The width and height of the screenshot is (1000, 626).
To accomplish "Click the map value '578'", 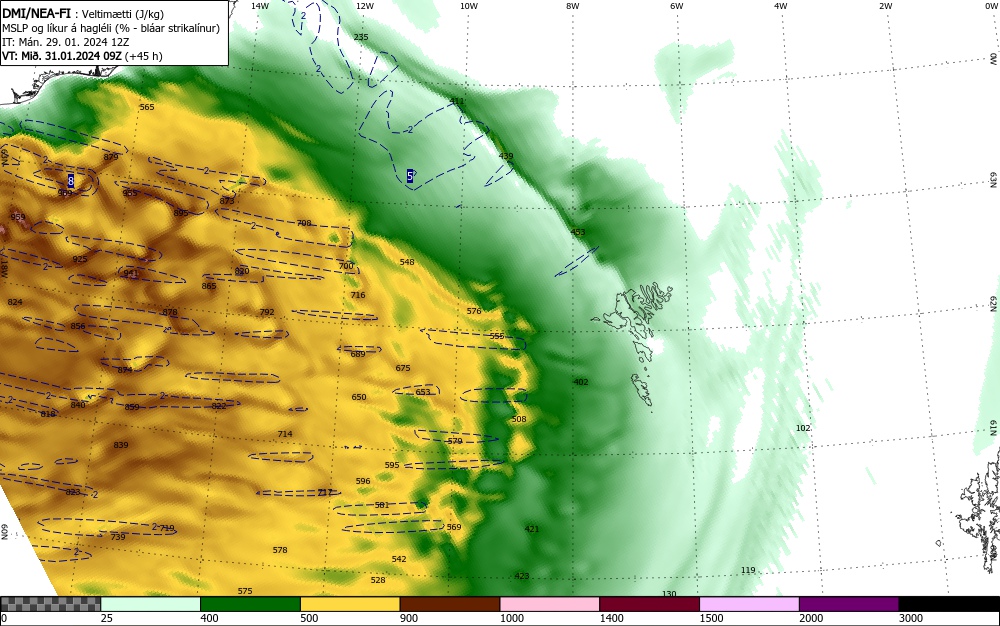I will (x=280, y=550).
